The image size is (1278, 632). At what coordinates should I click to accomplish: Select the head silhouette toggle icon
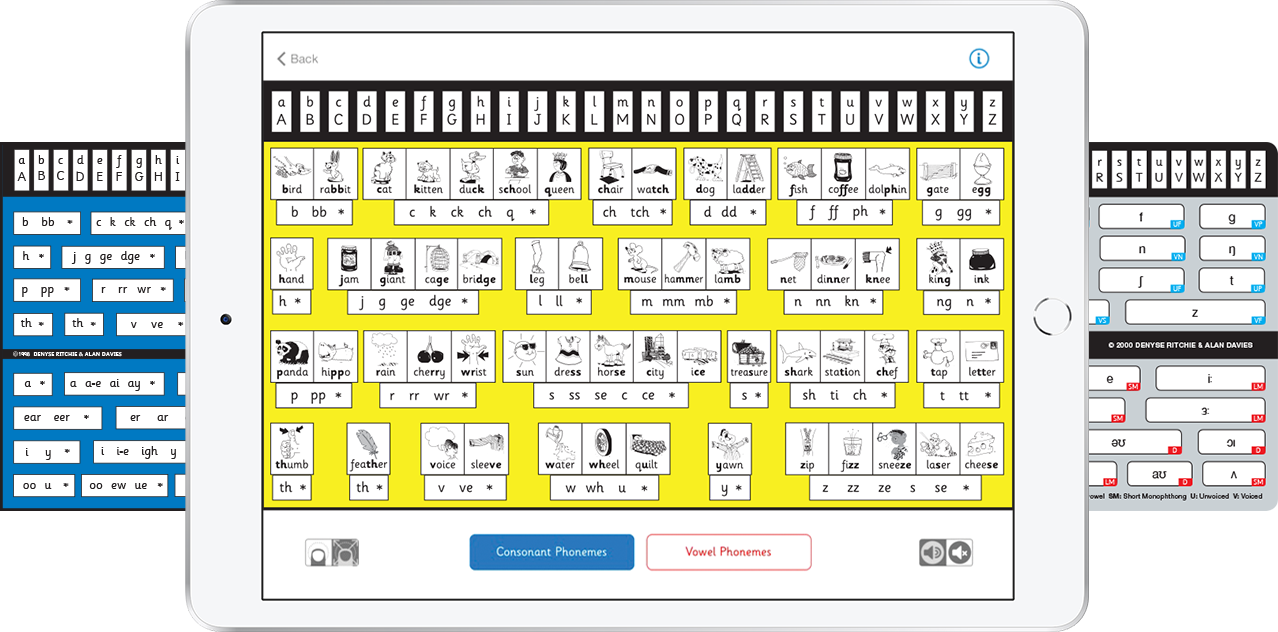tap(319, 552)
